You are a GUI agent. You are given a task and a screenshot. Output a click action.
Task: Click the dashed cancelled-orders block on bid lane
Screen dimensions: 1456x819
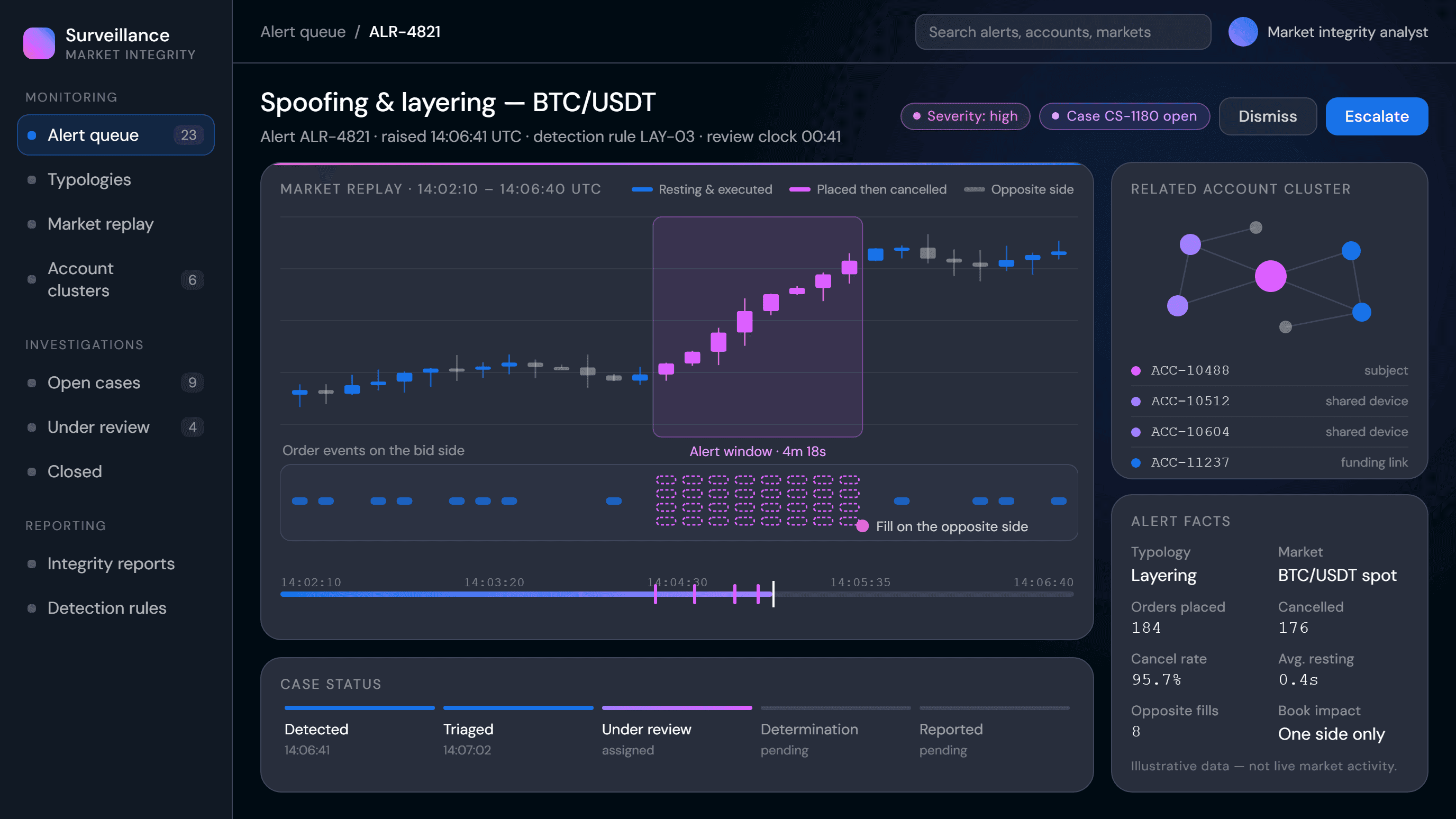[758, 501]
